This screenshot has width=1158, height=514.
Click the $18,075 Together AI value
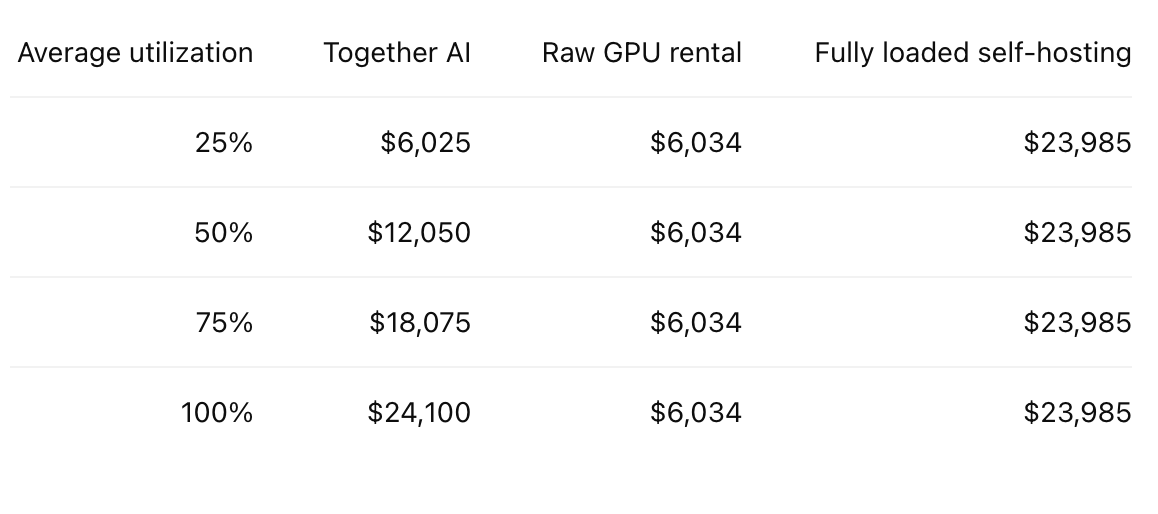pyautogui.click(x=419, y=323)
